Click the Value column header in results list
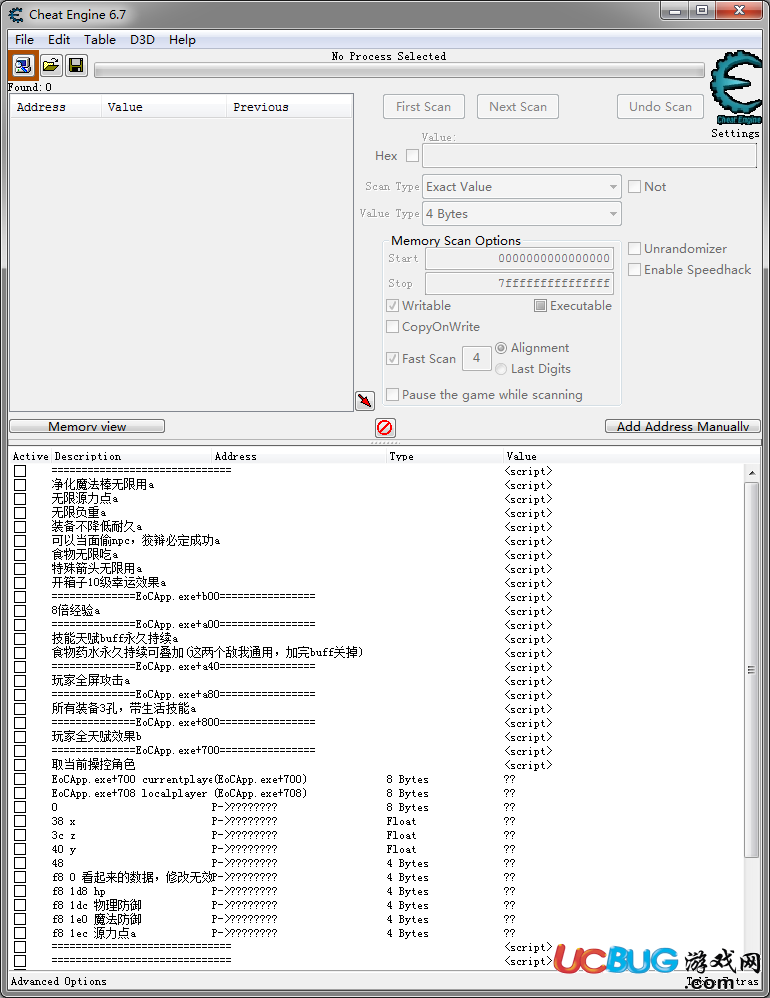This screenshot has width=770, height=998. point(164,107)
